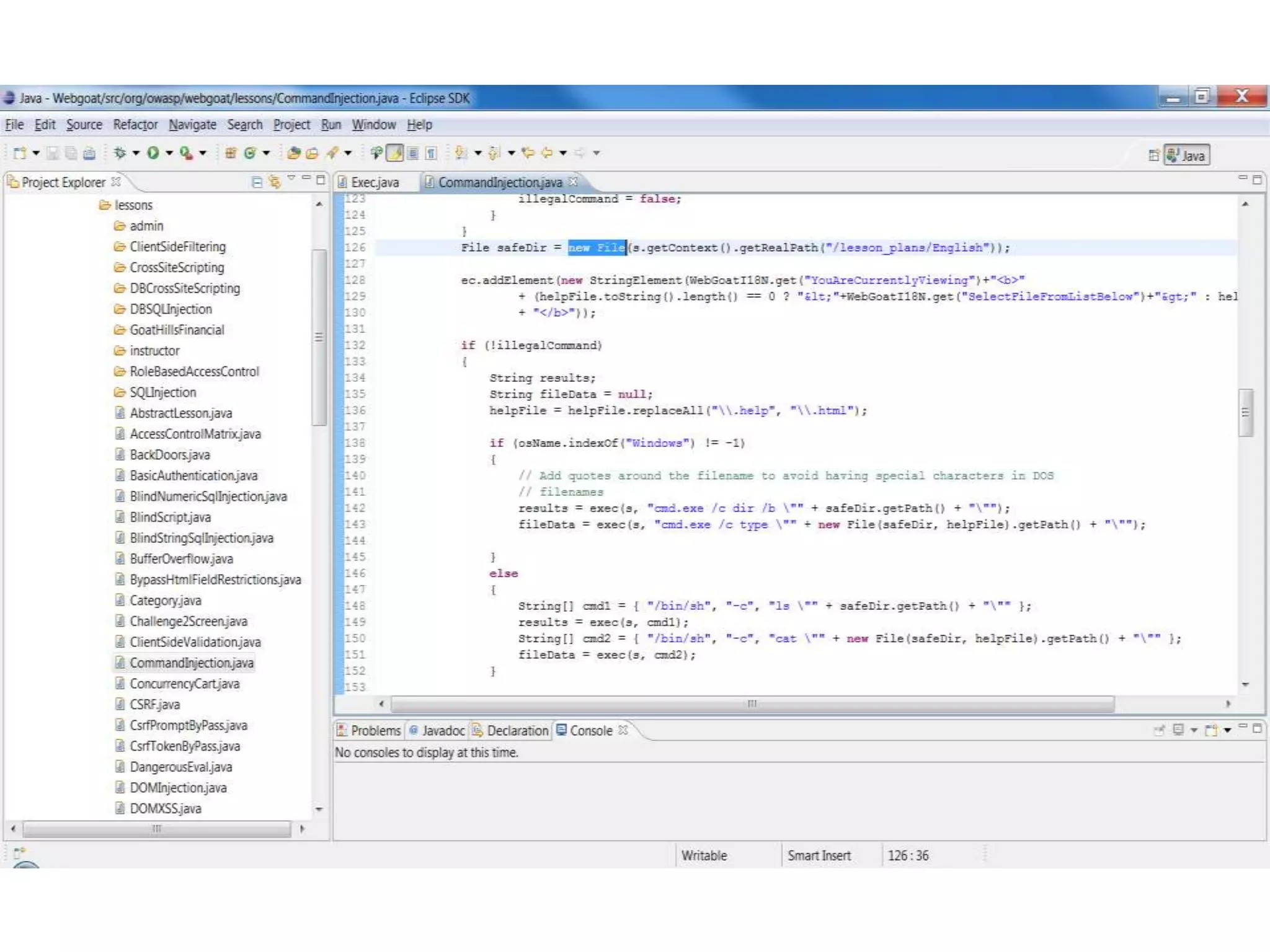Screen dimensions: 1270x952
Task: Open the New file dropdown arrow
Action: (x=36, y=153)
